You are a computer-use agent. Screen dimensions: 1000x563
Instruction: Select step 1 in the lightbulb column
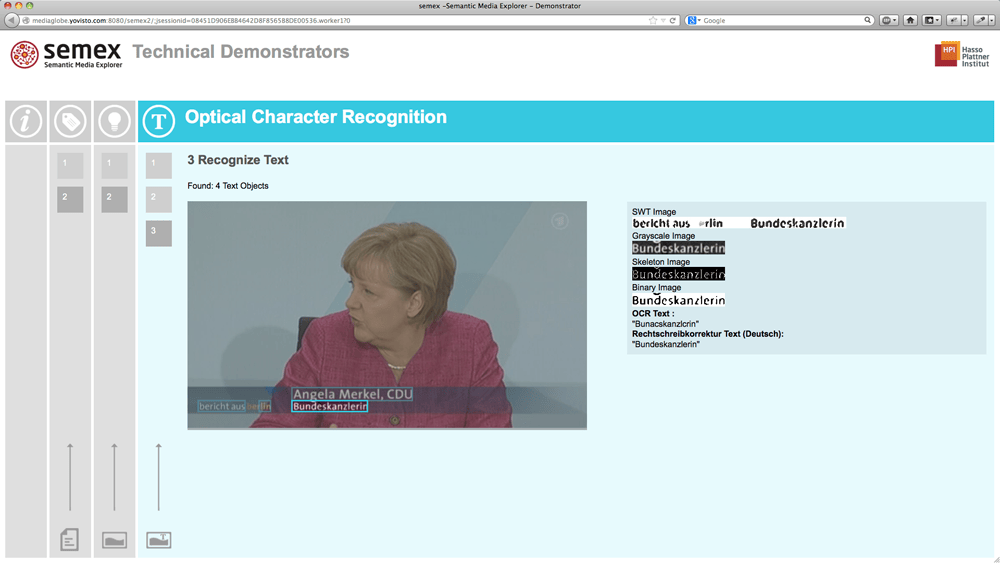[114, 165]
